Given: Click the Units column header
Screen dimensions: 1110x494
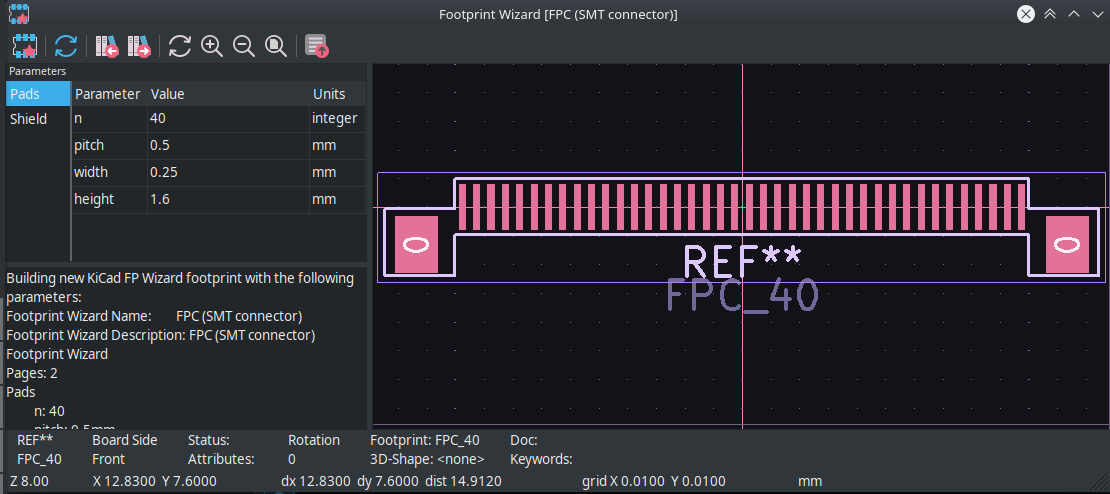Looking at the screenshot, I should (330, 94).
